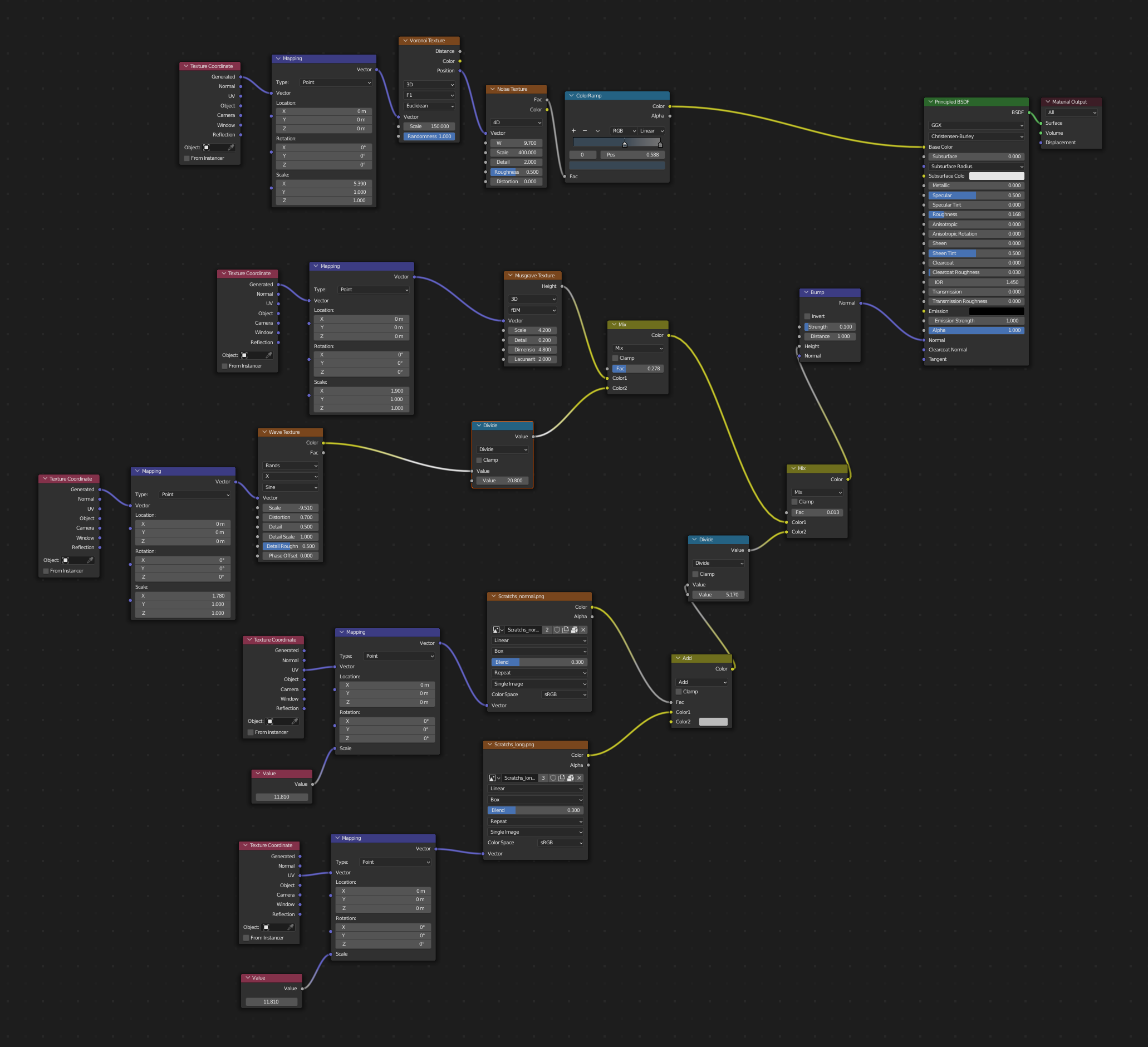Unlink image with X on Scratchs_long.png node
The height and width of the screenshot is (1047, 1148).
tap(579, 777)
